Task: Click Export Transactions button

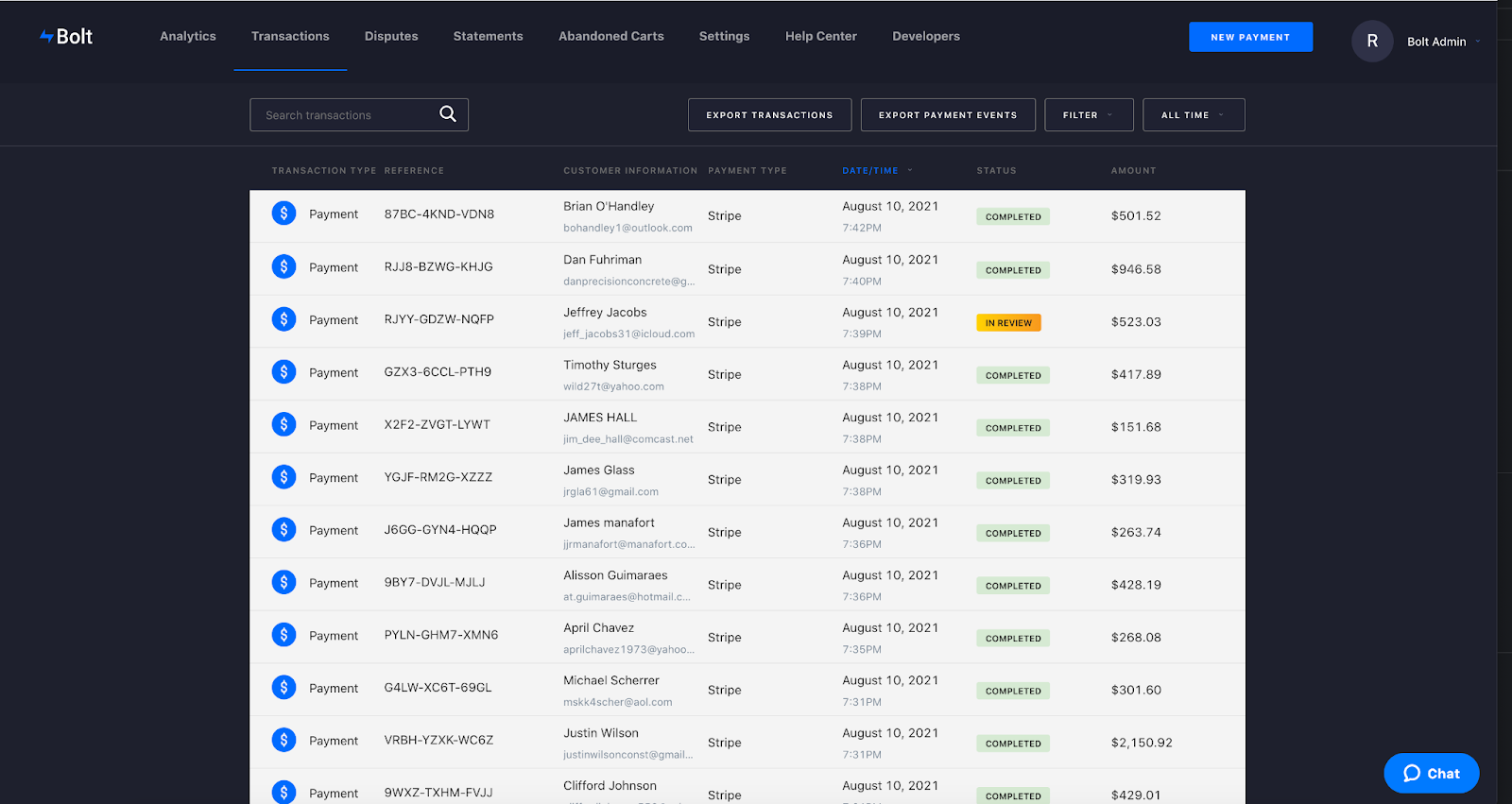Action: [x=769, y=115]
